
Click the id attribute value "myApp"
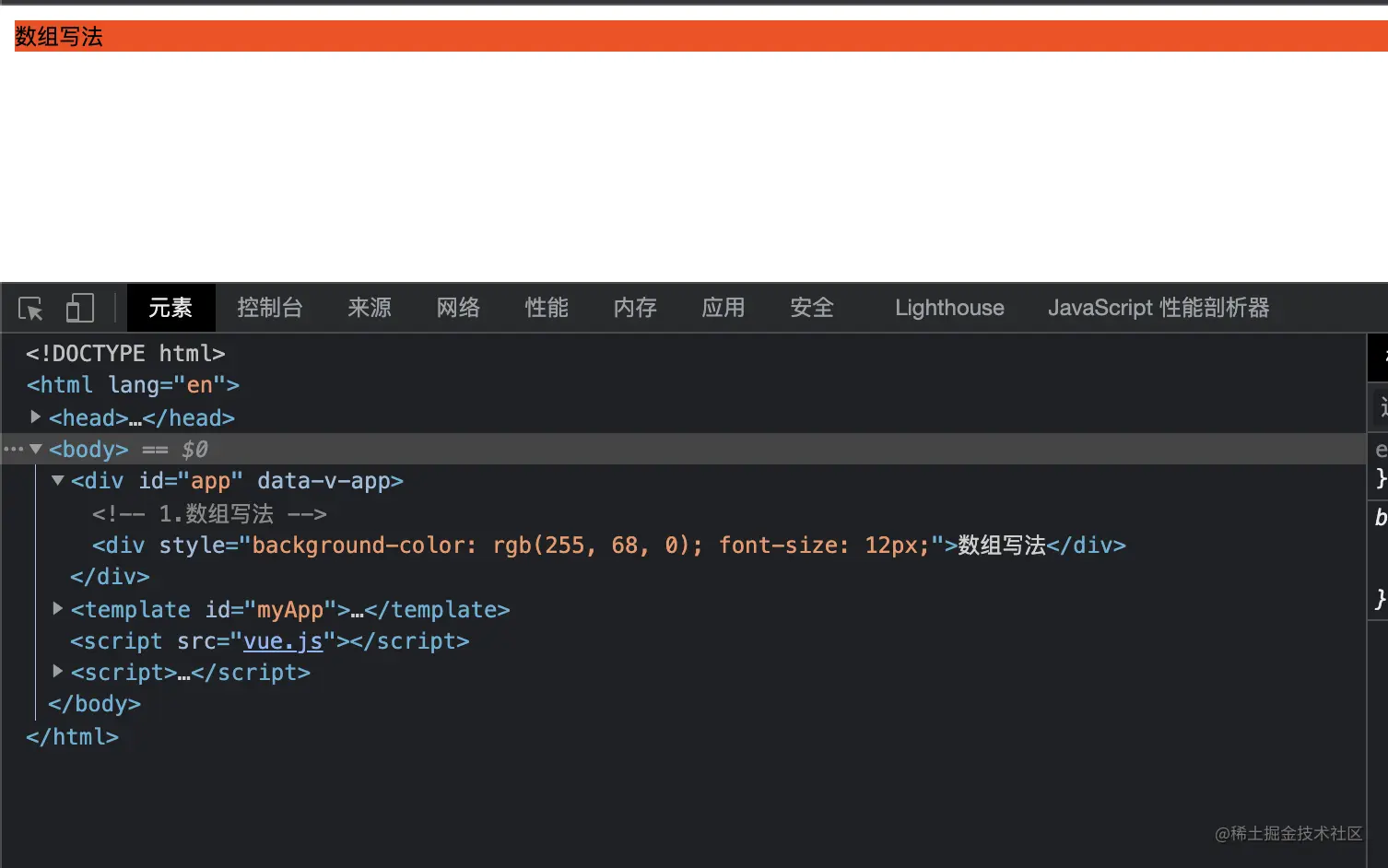(x=290, y=610)
